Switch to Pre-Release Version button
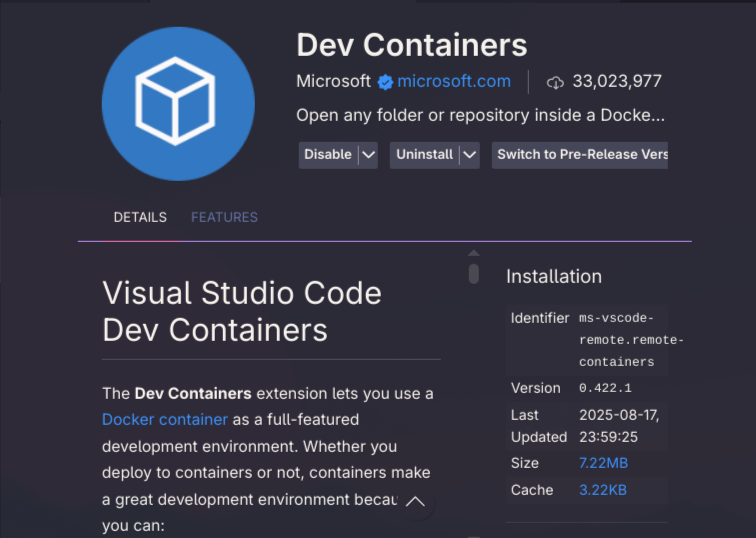 pyautogui.click(x=580, y=155)
